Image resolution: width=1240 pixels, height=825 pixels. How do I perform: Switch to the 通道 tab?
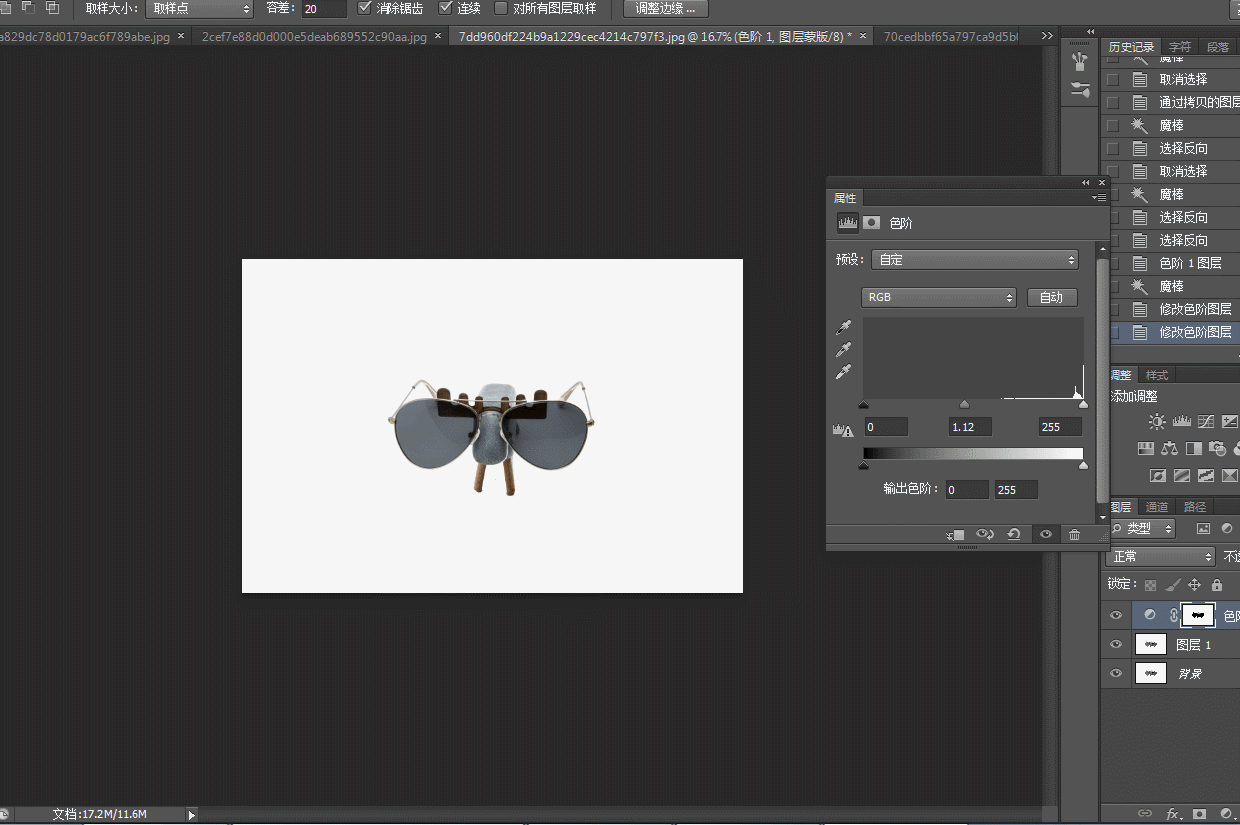1157,507
